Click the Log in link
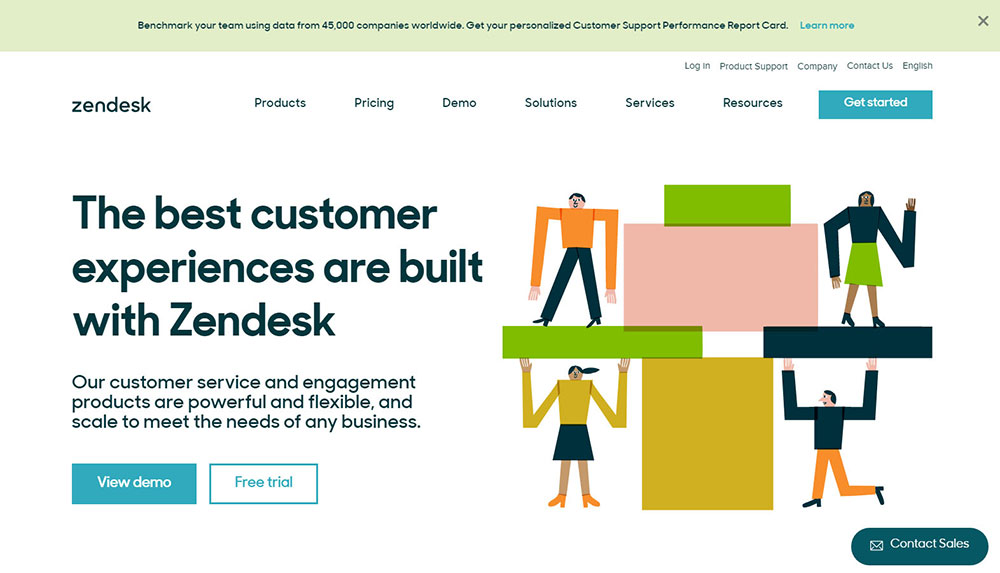This screenshot has width=1000, height=573. [x=697, y=66]
